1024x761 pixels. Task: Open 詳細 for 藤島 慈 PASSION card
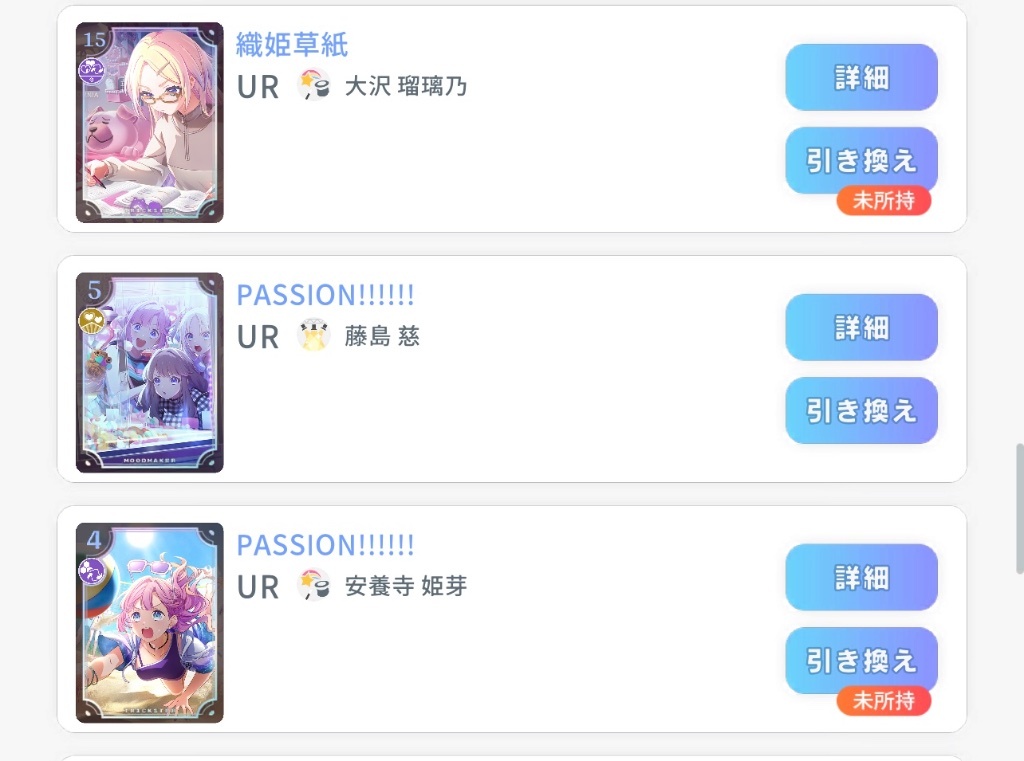point(861,327)
